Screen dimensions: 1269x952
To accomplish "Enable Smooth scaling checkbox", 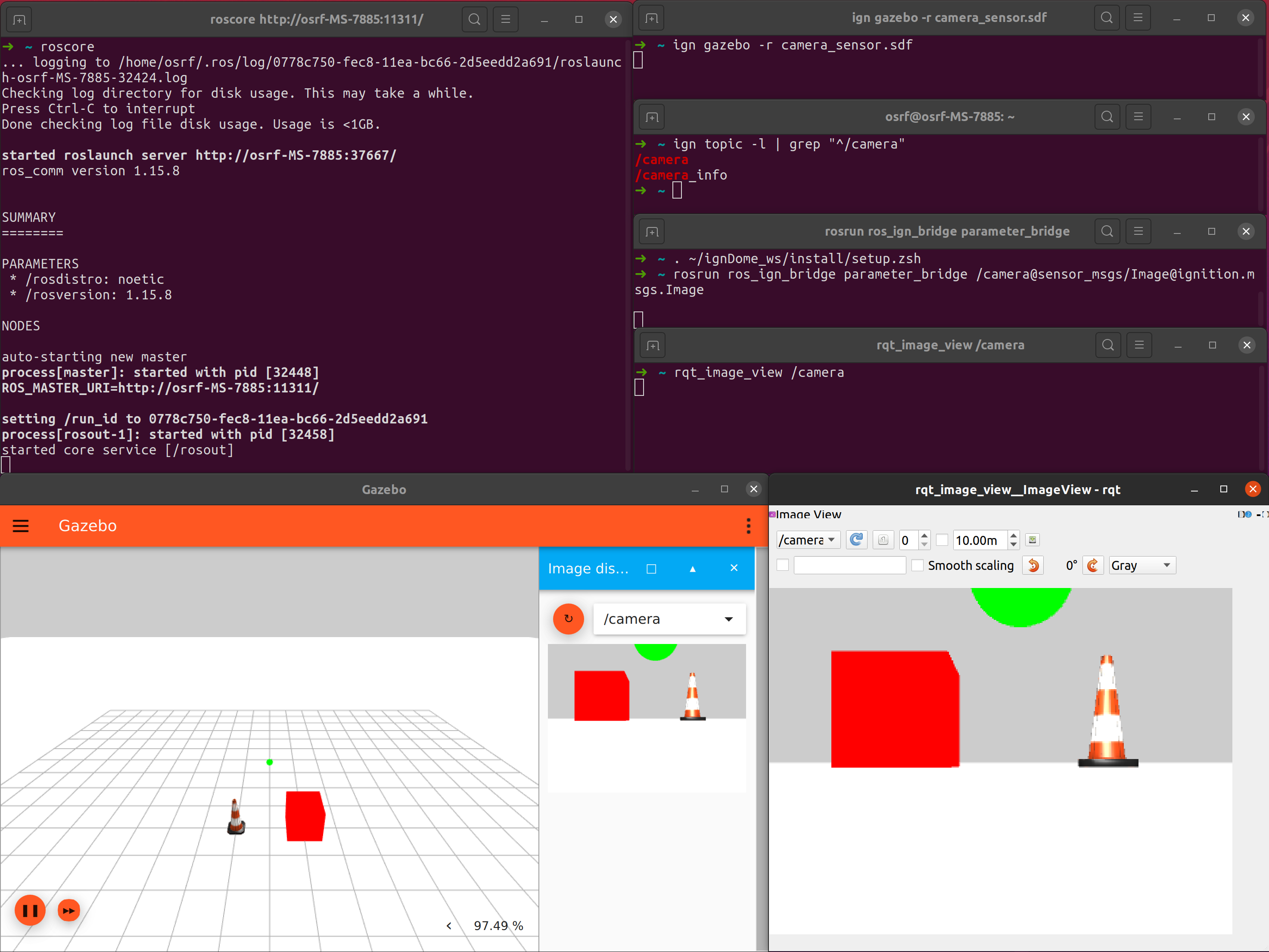I will click(x=918, y=565).
